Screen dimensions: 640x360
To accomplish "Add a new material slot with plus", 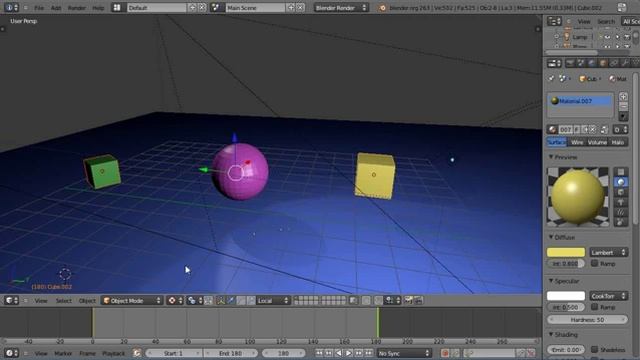I will [x=623, y=97].
